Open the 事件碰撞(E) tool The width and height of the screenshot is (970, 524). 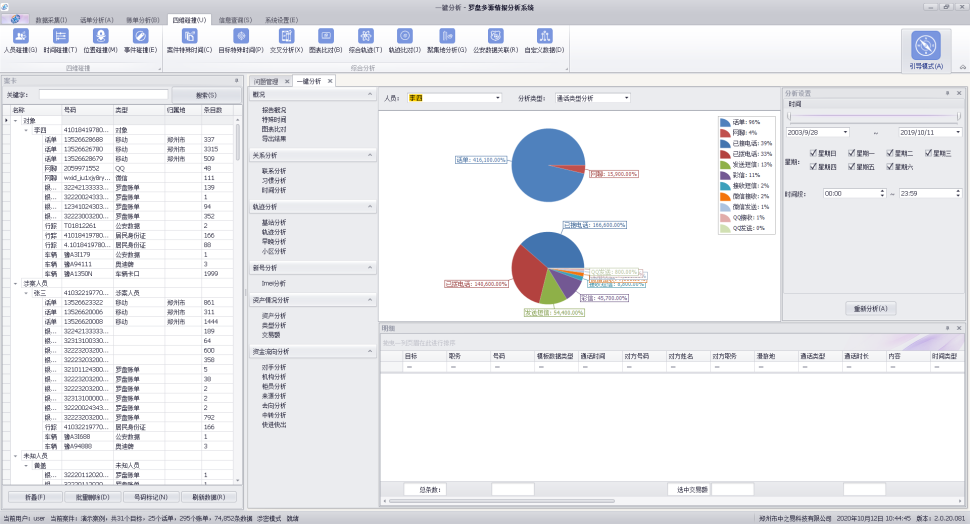(140, 41)
